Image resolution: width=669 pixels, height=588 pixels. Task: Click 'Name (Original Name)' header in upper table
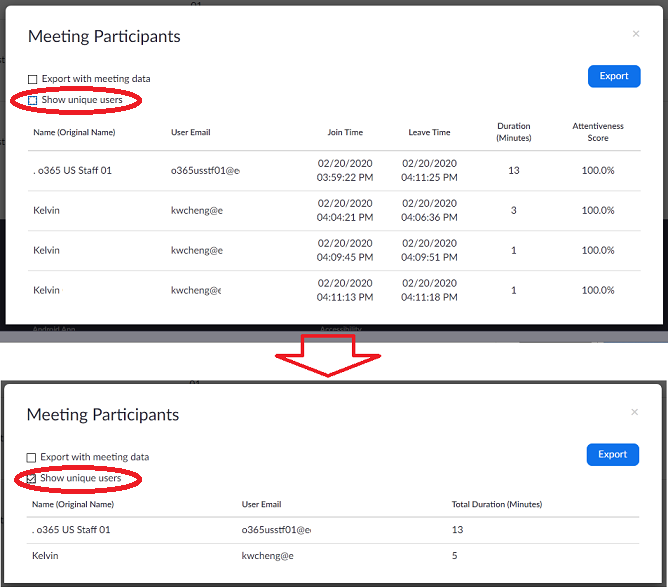pyautogui.click(x=74, y=133)
